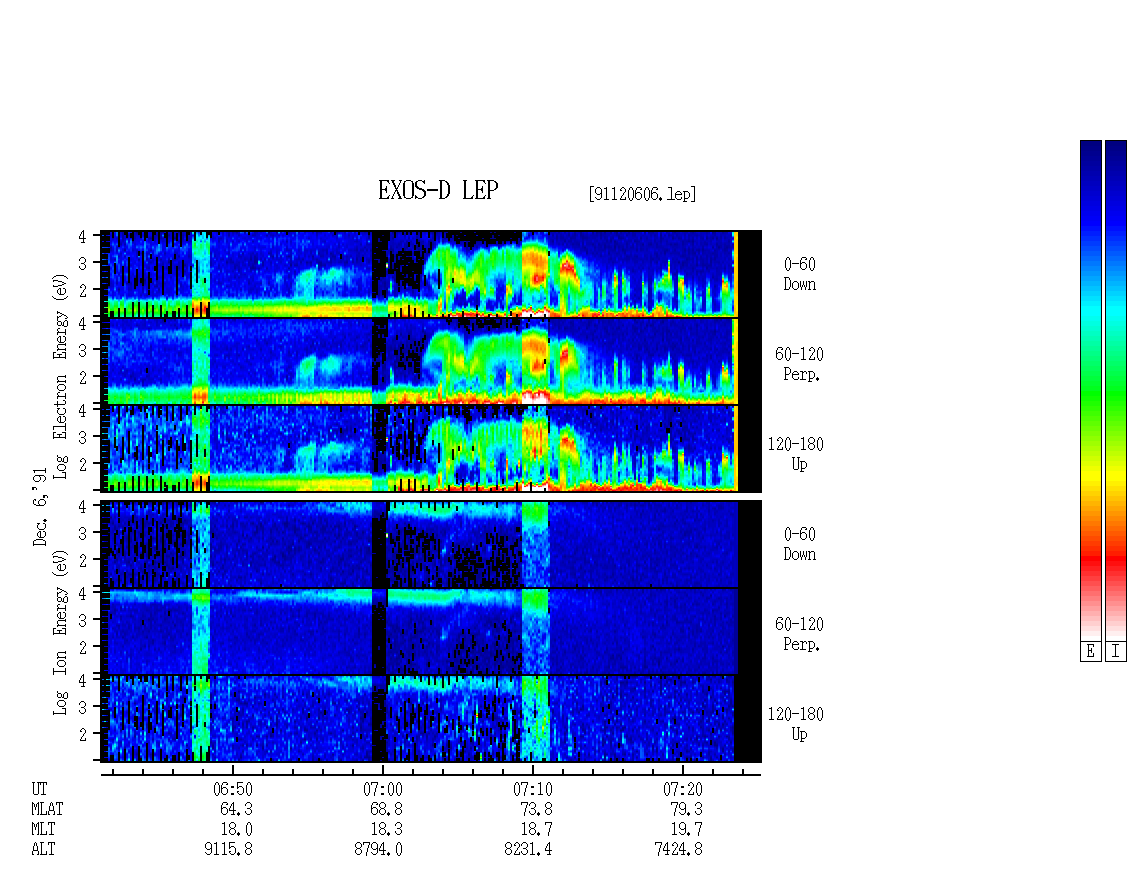Screen dimensions: 1130x875
Task: Click the MLT row header
Action: [x=43, y=830]
